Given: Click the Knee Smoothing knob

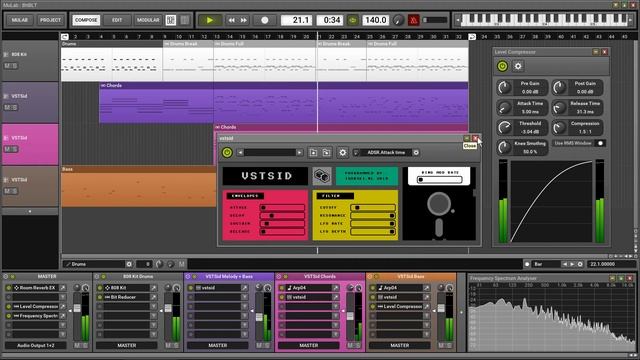Looking at the screenshot, I should (x=504, y=147).
